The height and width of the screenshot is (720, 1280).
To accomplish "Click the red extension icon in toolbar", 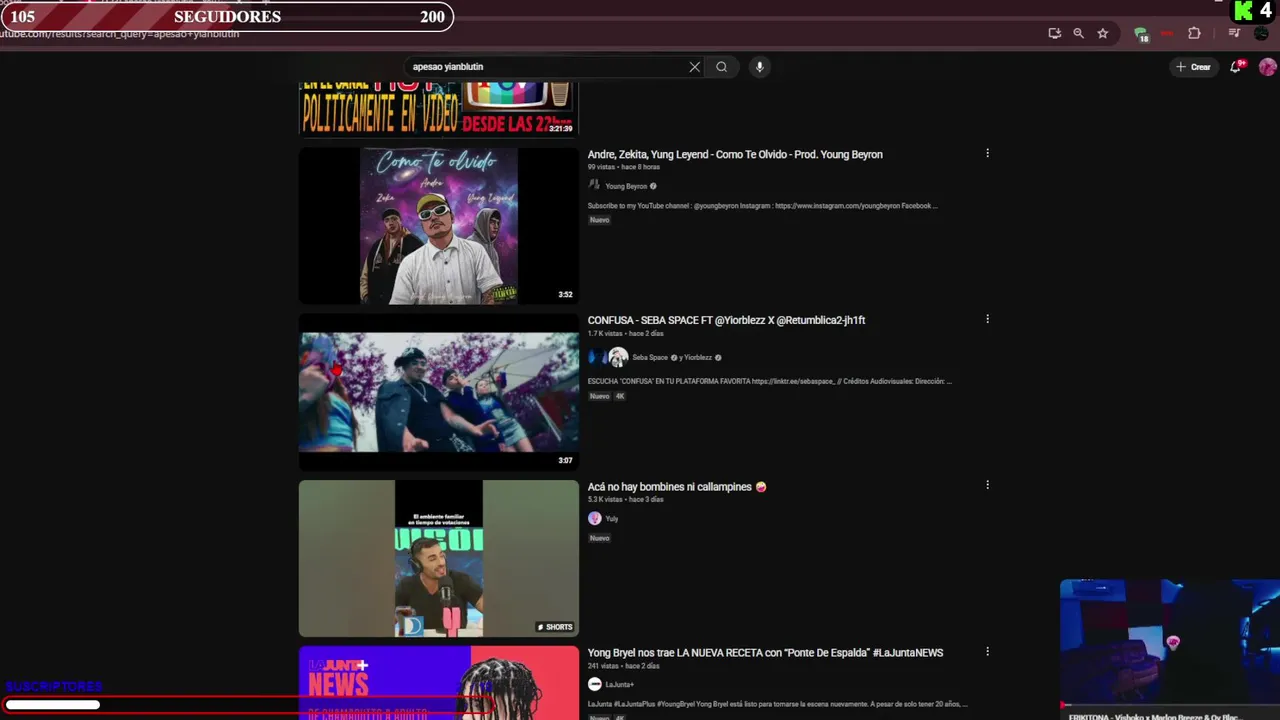I will click(x=1167, y=33).
